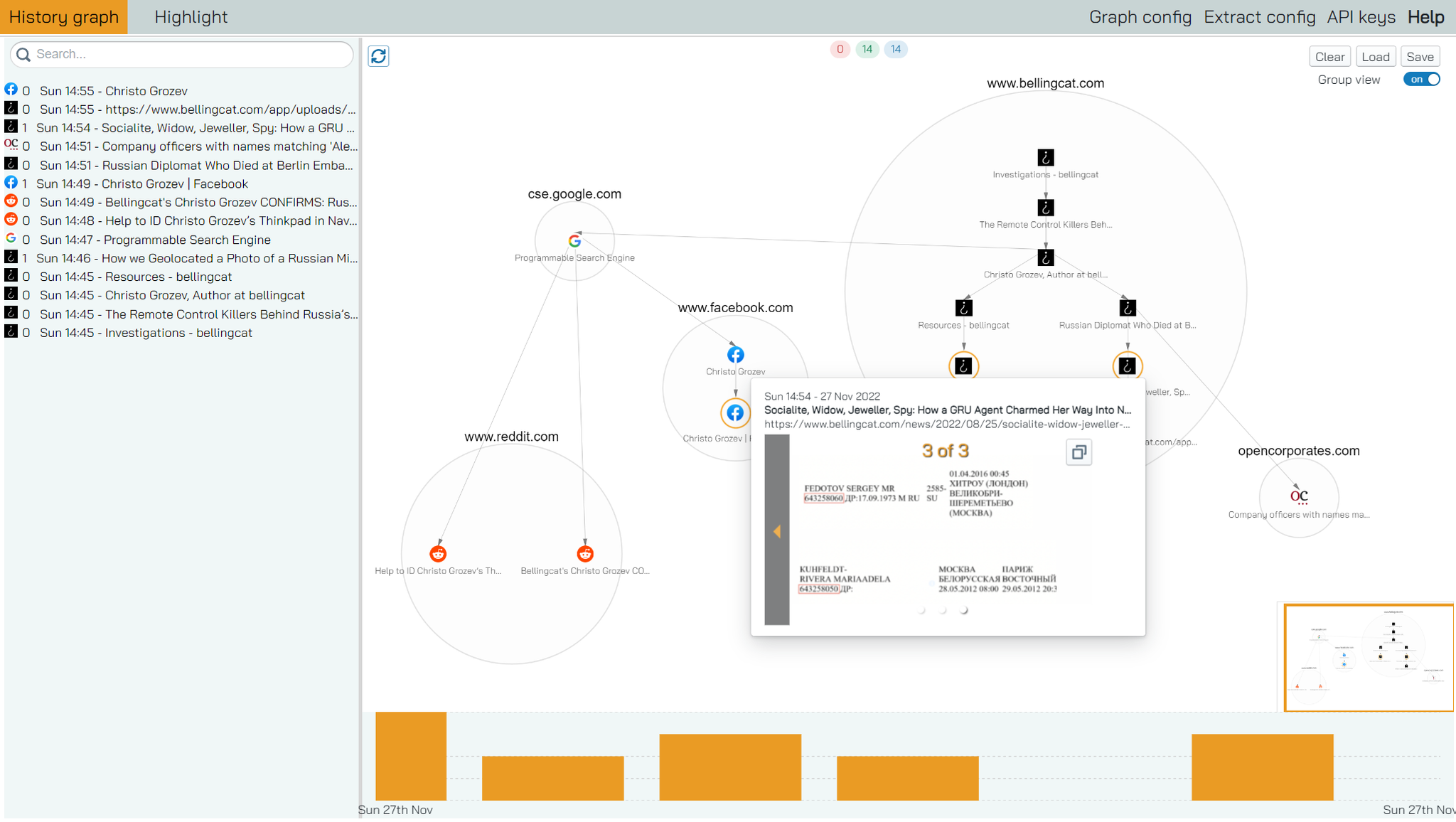Click the previous image orange arrow in popup

(x=777, y=531)
